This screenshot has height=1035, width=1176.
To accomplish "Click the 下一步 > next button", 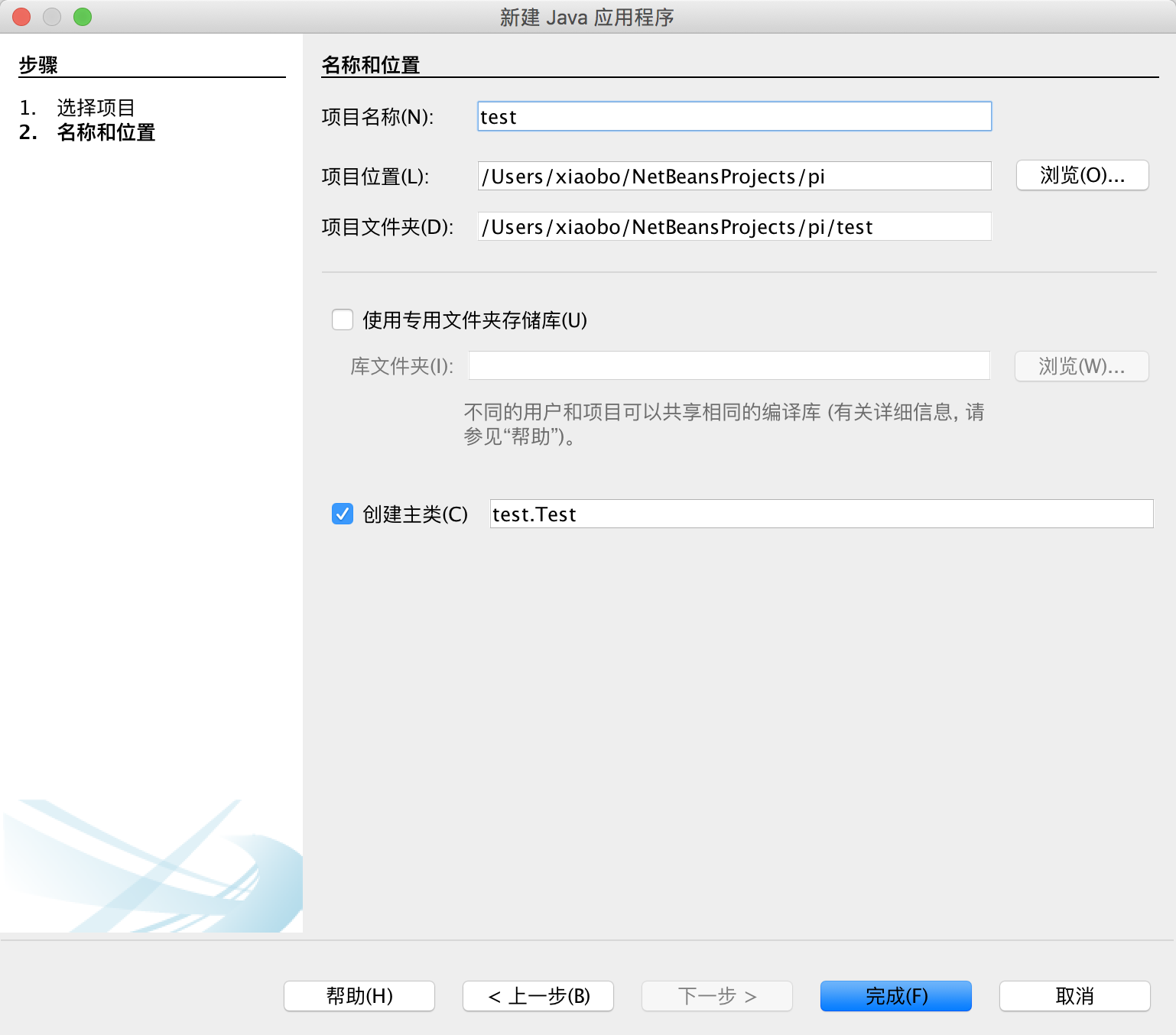I will point(717,996).
